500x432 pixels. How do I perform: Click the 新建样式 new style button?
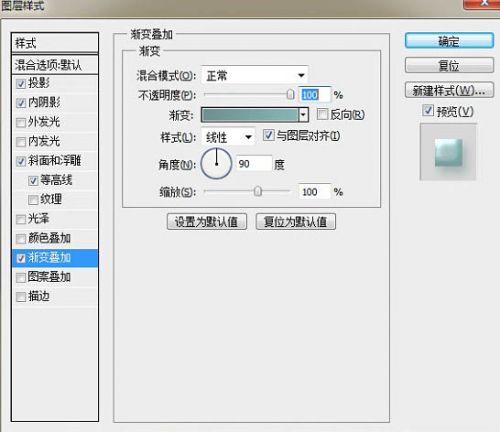click(x=449, y=90)
